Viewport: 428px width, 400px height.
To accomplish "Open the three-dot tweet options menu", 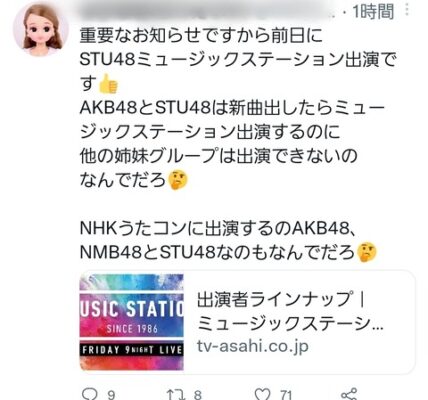I will [407, 10].
